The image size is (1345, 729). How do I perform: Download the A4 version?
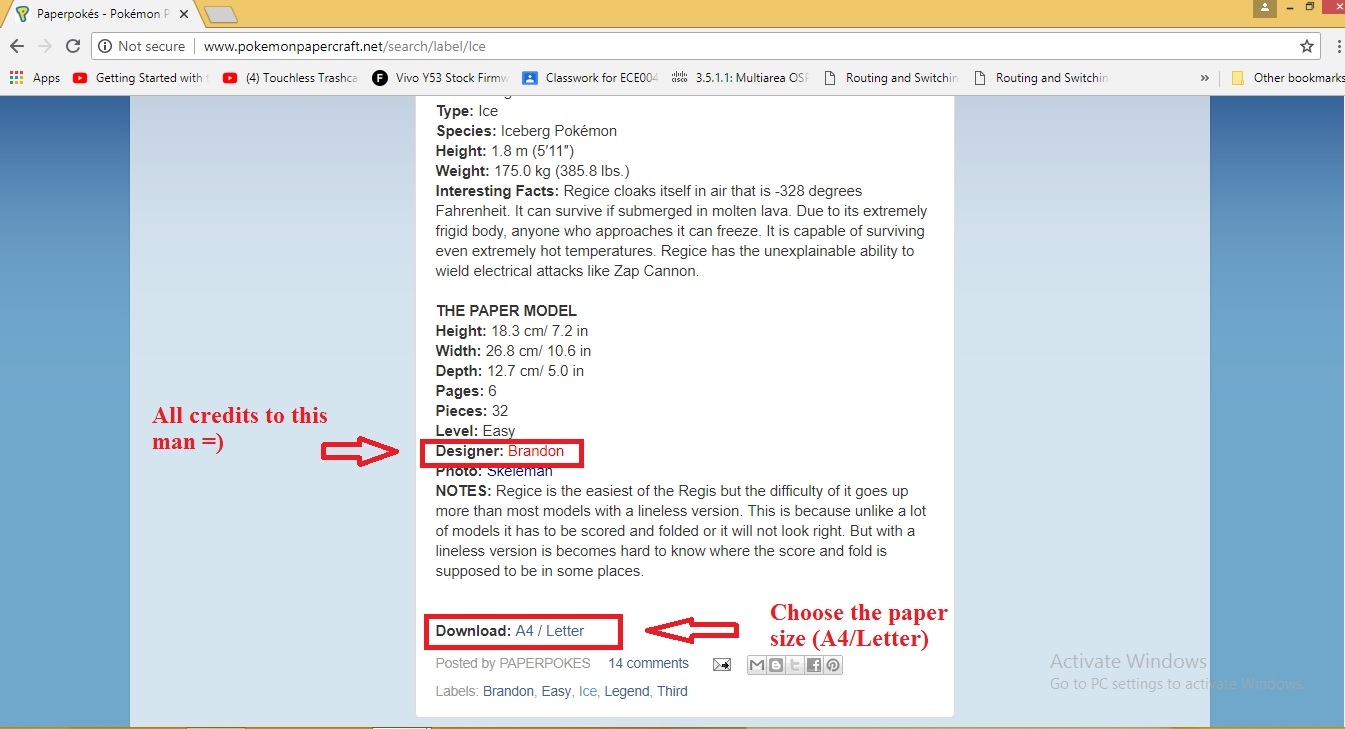(525, 631)
